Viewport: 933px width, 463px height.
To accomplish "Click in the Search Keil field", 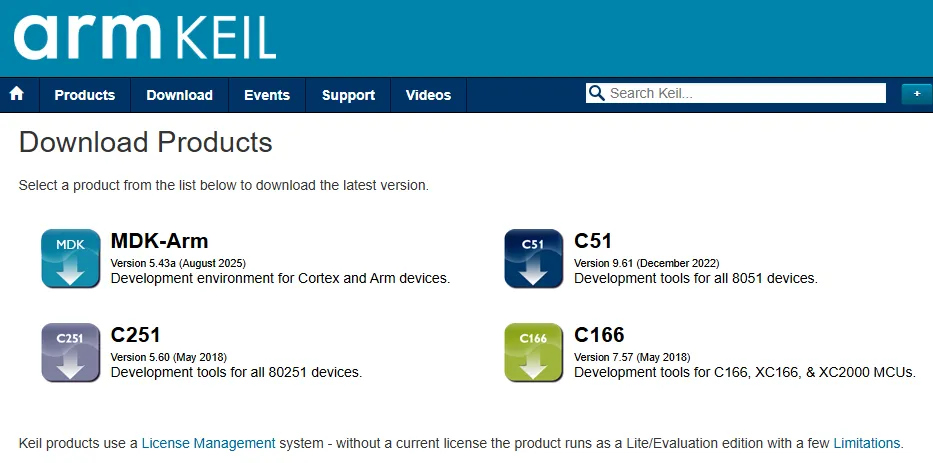I will [745, 93].
